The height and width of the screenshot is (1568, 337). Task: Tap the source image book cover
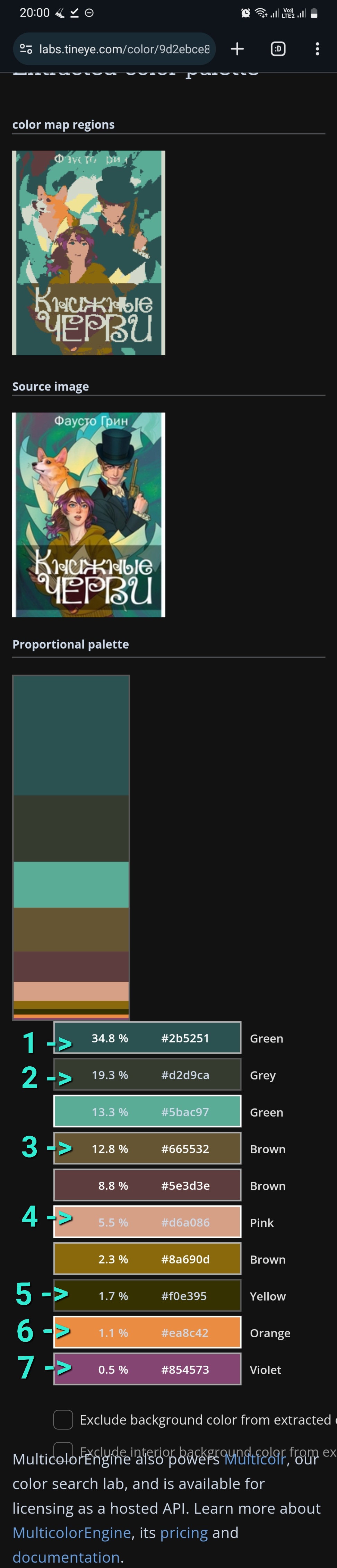click(89, 514)
